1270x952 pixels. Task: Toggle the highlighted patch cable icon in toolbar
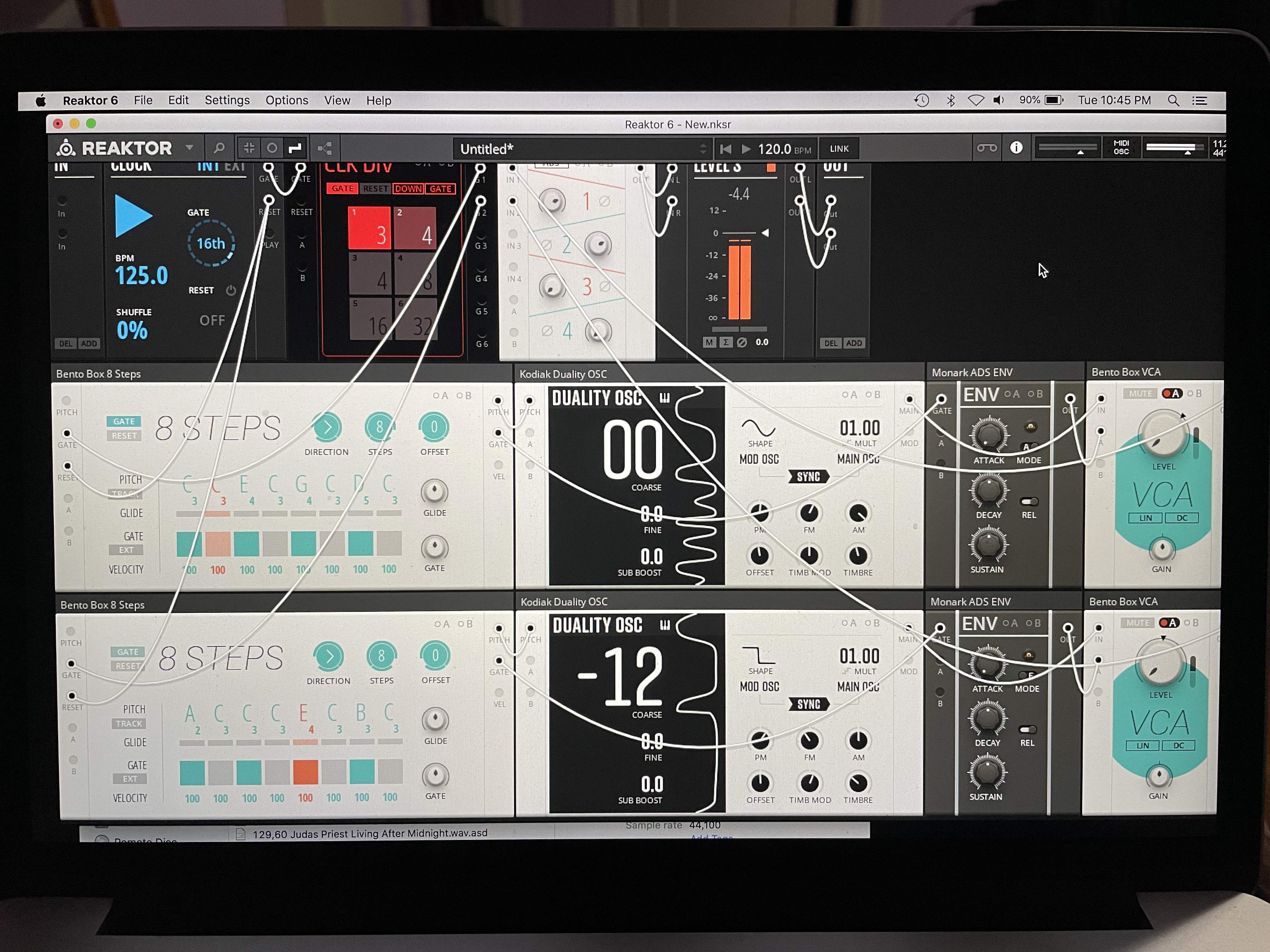(295, 148)
